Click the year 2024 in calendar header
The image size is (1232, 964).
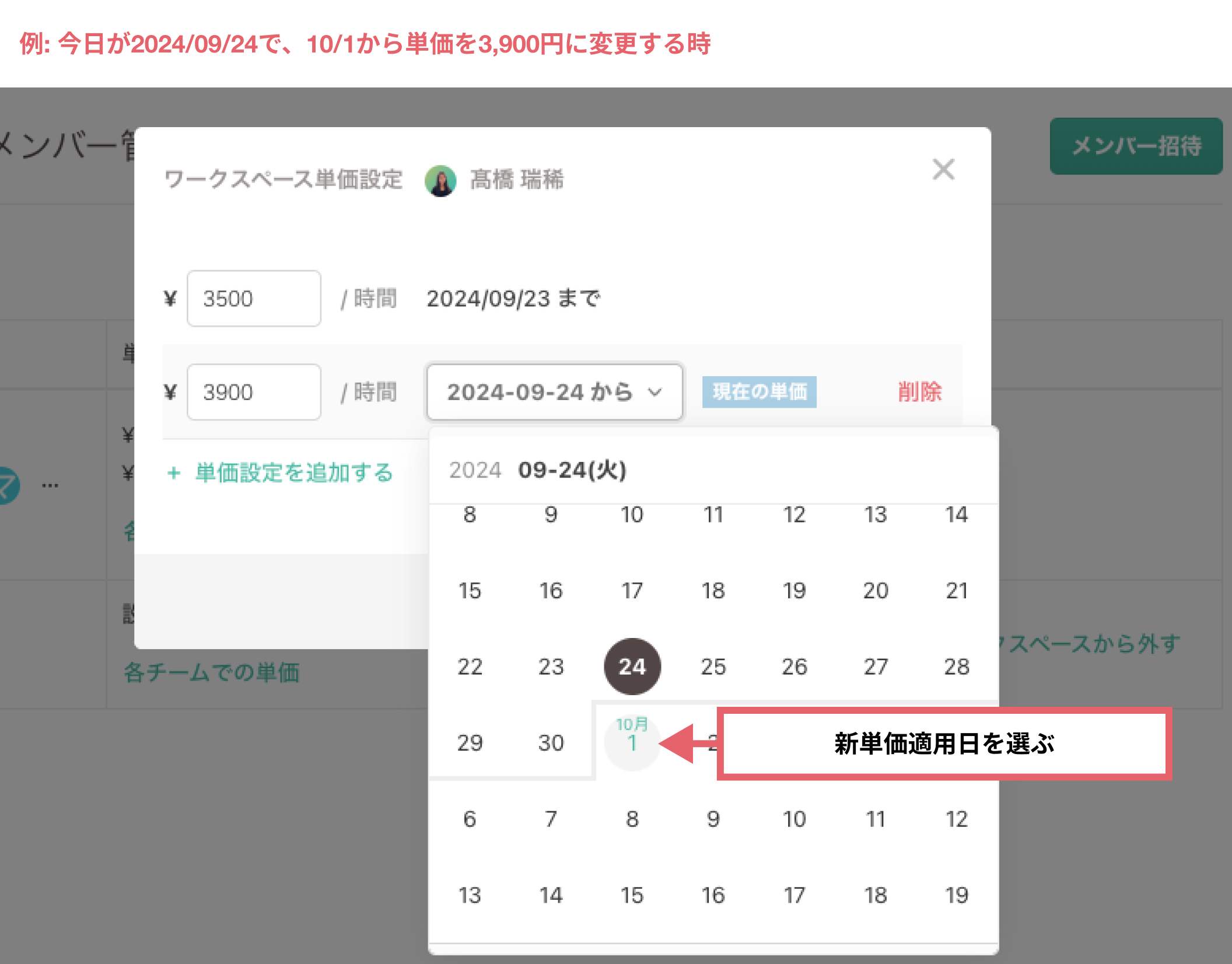(475, 470)
